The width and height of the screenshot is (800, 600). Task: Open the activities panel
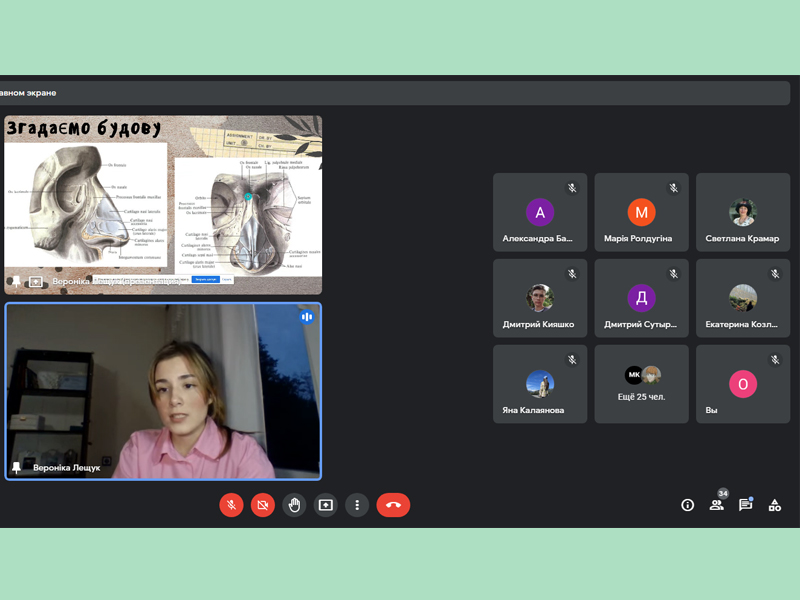[x=774, y=505]
